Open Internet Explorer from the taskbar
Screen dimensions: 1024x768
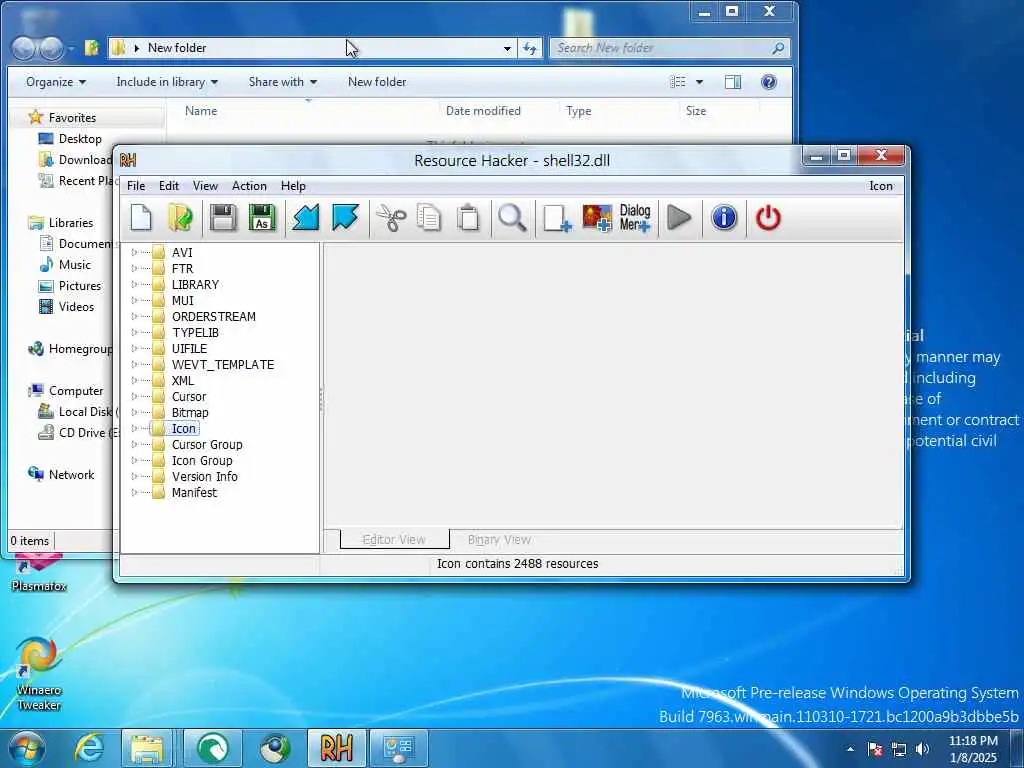click(x=89, y=748)
